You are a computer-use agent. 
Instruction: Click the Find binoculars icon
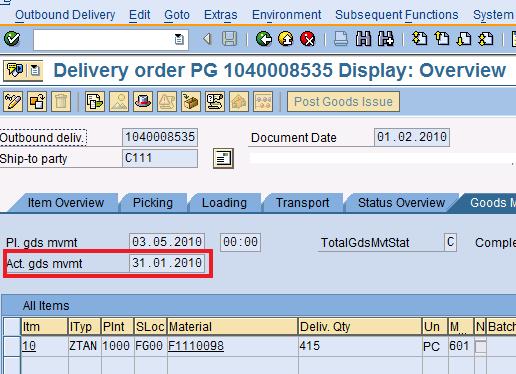coord(363,39)
